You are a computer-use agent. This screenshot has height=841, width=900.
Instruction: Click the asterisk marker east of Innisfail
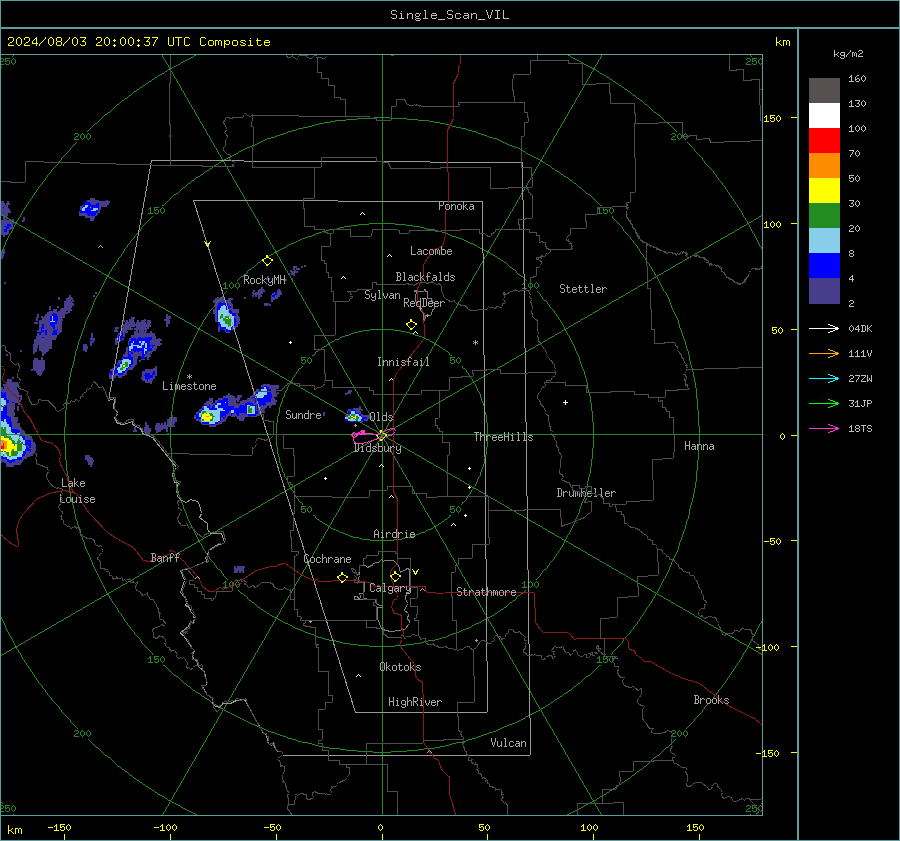tap(475, 343)
